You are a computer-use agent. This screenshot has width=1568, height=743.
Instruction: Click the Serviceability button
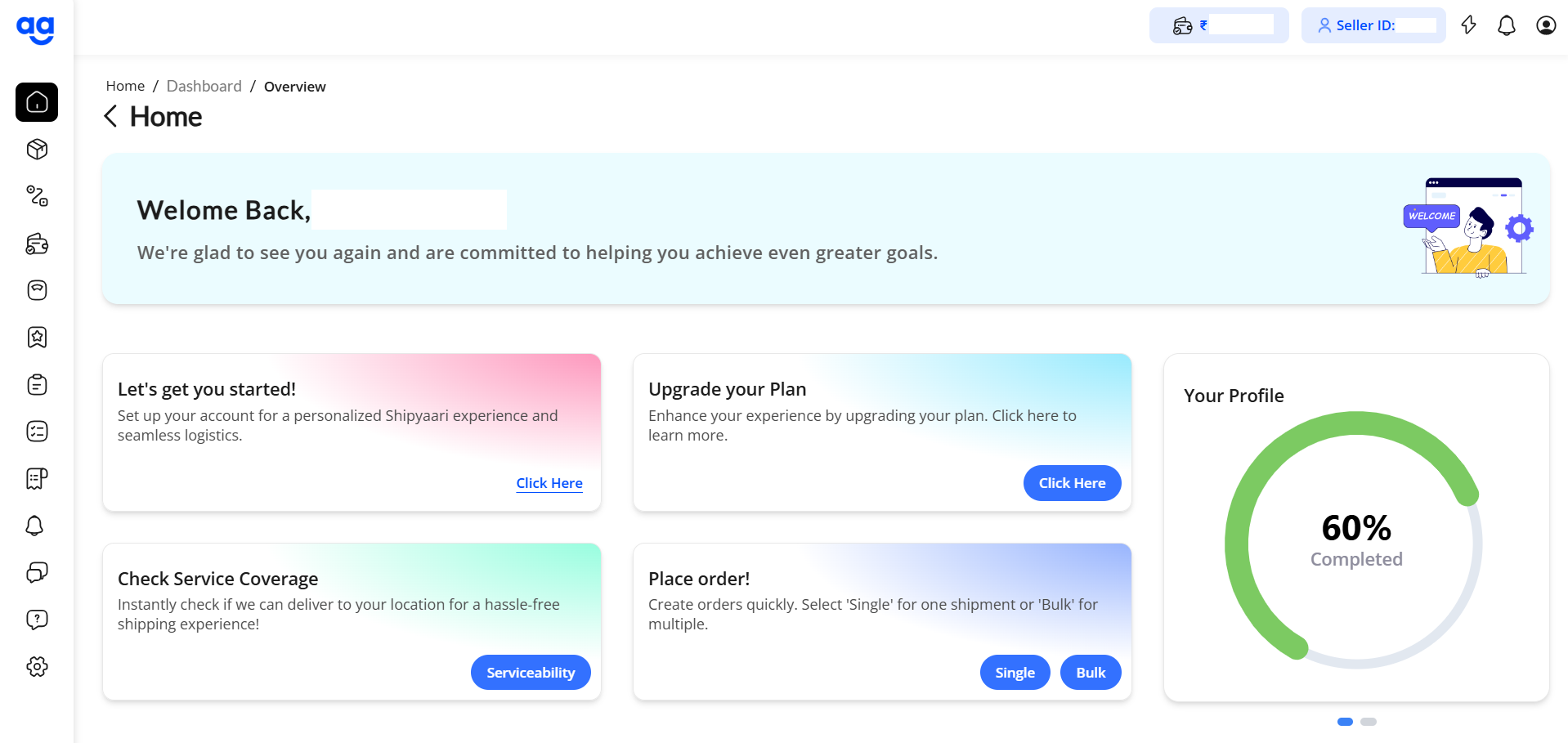[x=531, y=672]
